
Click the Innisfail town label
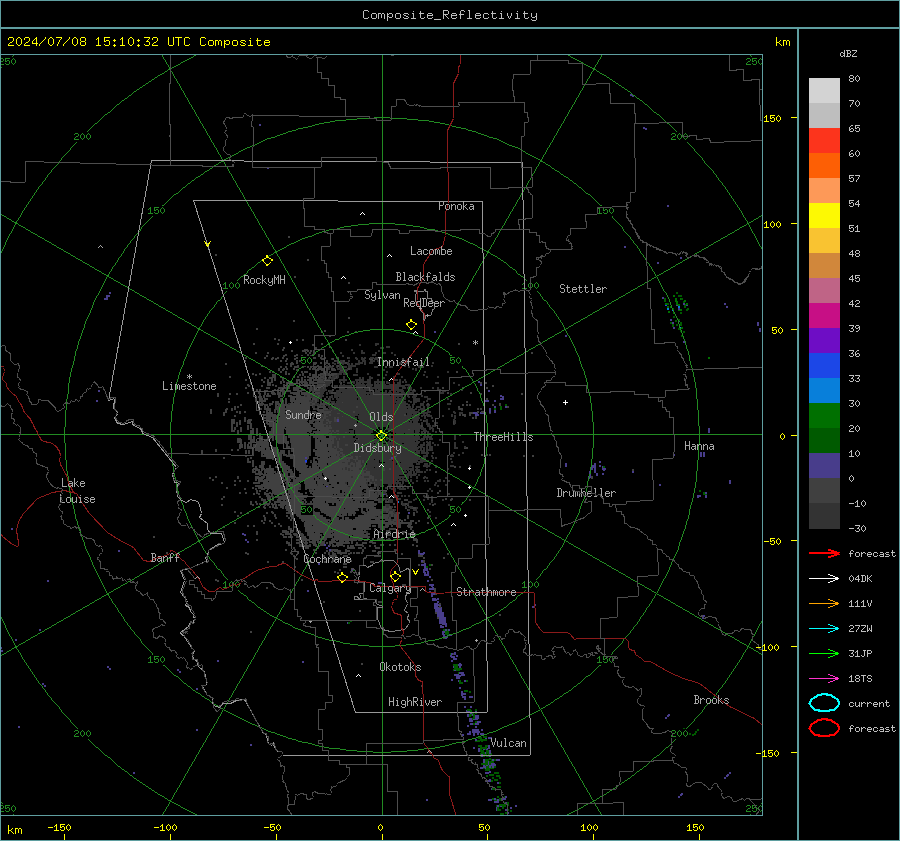click(403, 362)
